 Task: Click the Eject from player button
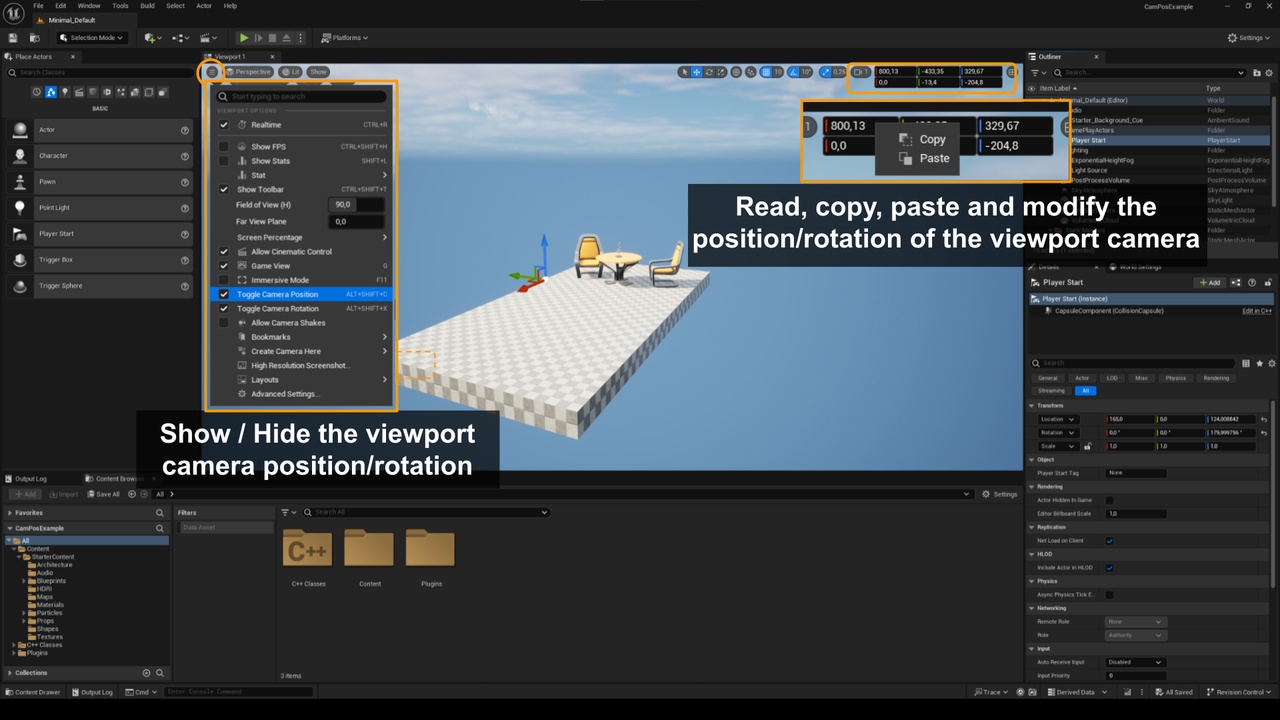point(286,38)
